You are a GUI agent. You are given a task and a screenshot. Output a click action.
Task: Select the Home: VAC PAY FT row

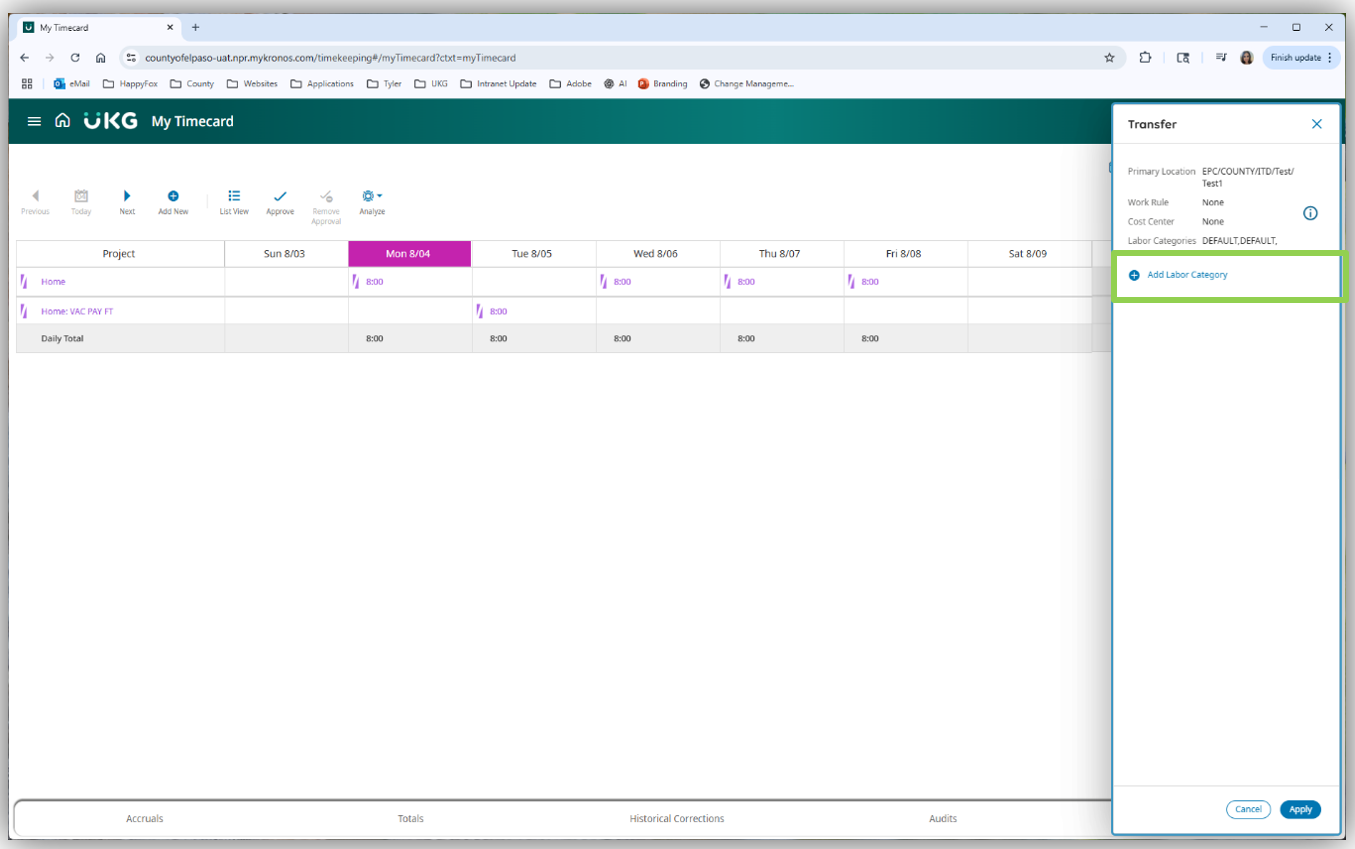pos(77,312)
